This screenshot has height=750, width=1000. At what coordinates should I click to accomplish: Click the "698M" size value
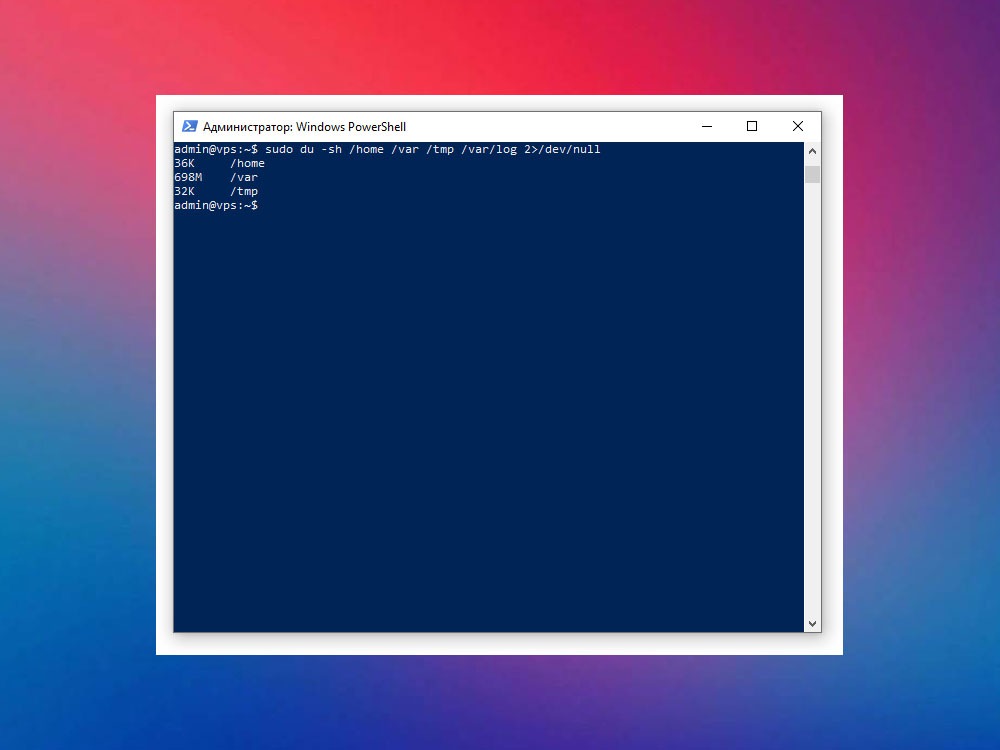click(188, 177)
